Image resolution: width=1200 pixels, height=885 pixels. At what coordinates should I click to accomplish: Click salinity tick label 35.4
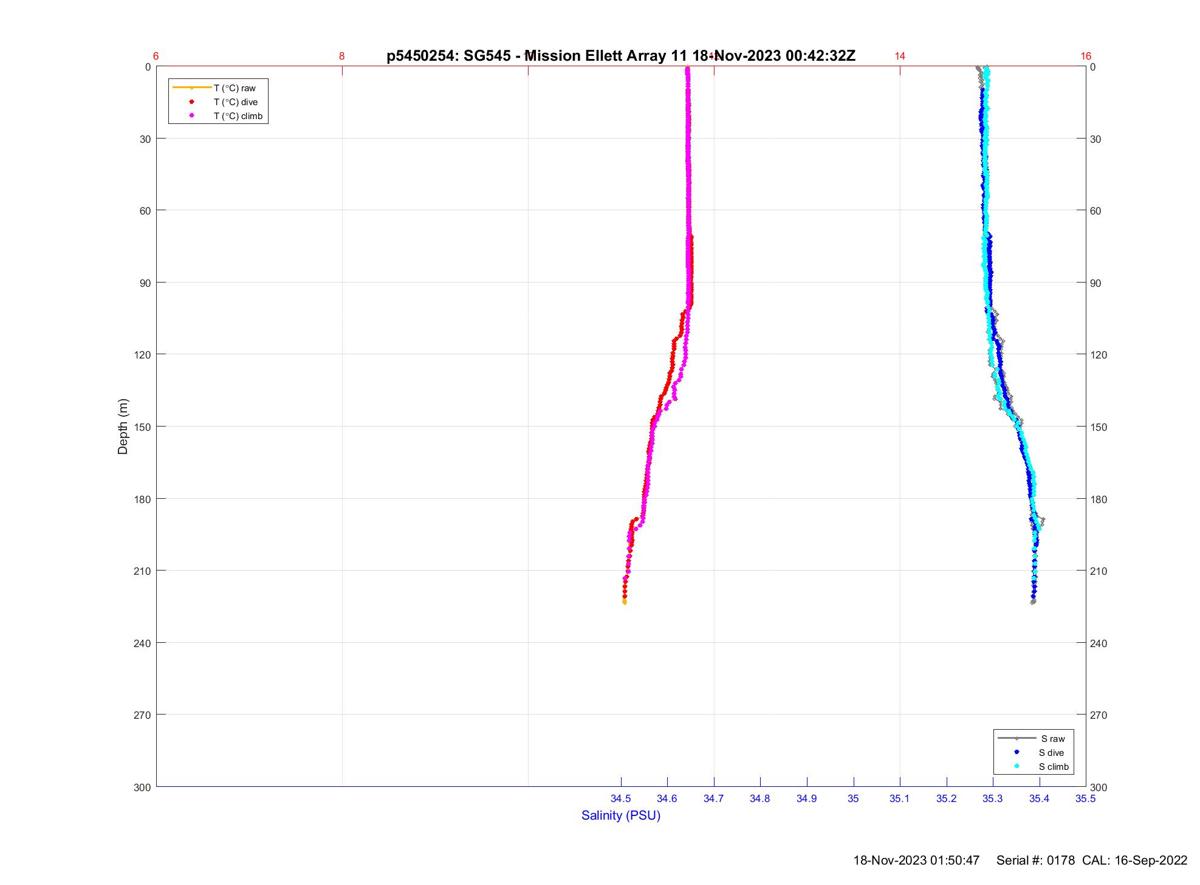tap(1039, 799)
